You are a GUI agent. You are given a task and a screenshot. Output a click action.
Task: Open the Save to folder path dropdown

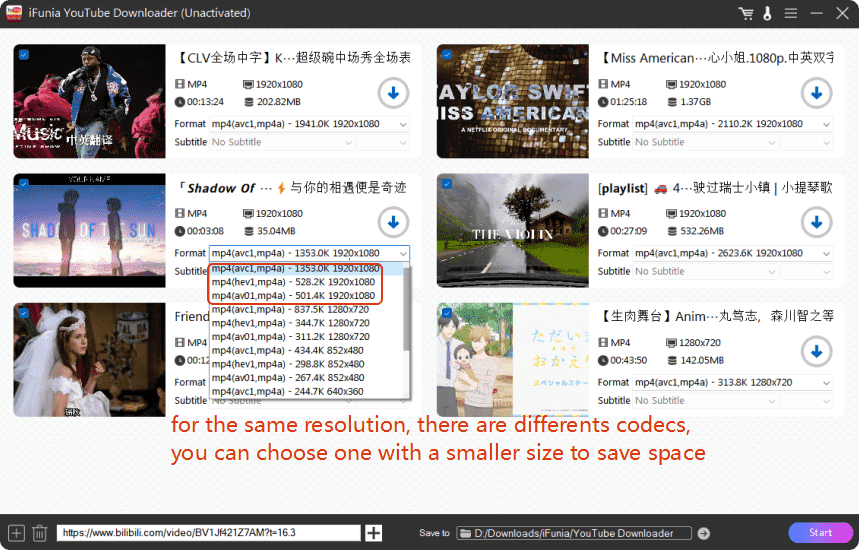point(575,533)
